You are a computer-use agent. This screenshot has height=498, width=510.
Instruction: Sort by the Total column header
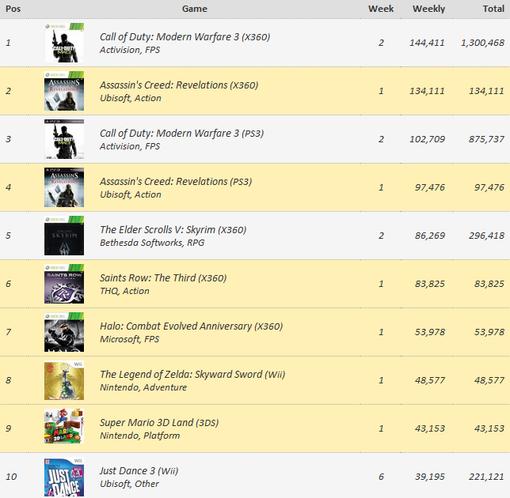tap(494, 9)
